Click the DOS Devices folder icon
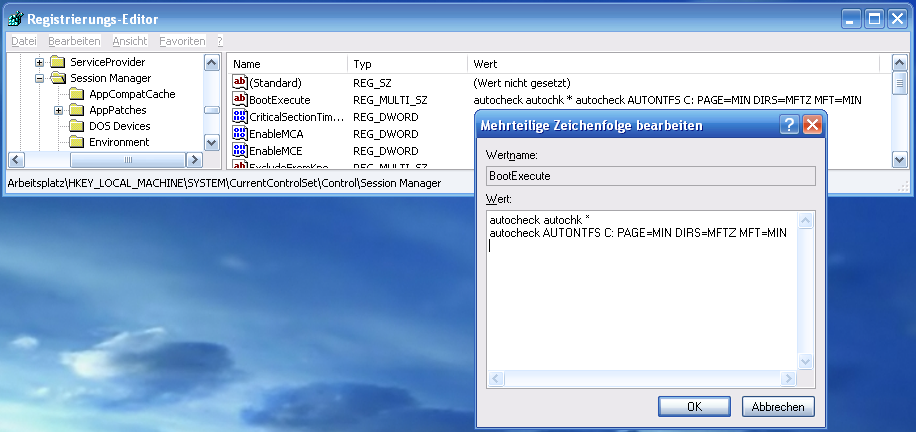This screenshot has width=916, height=432. 77,126
